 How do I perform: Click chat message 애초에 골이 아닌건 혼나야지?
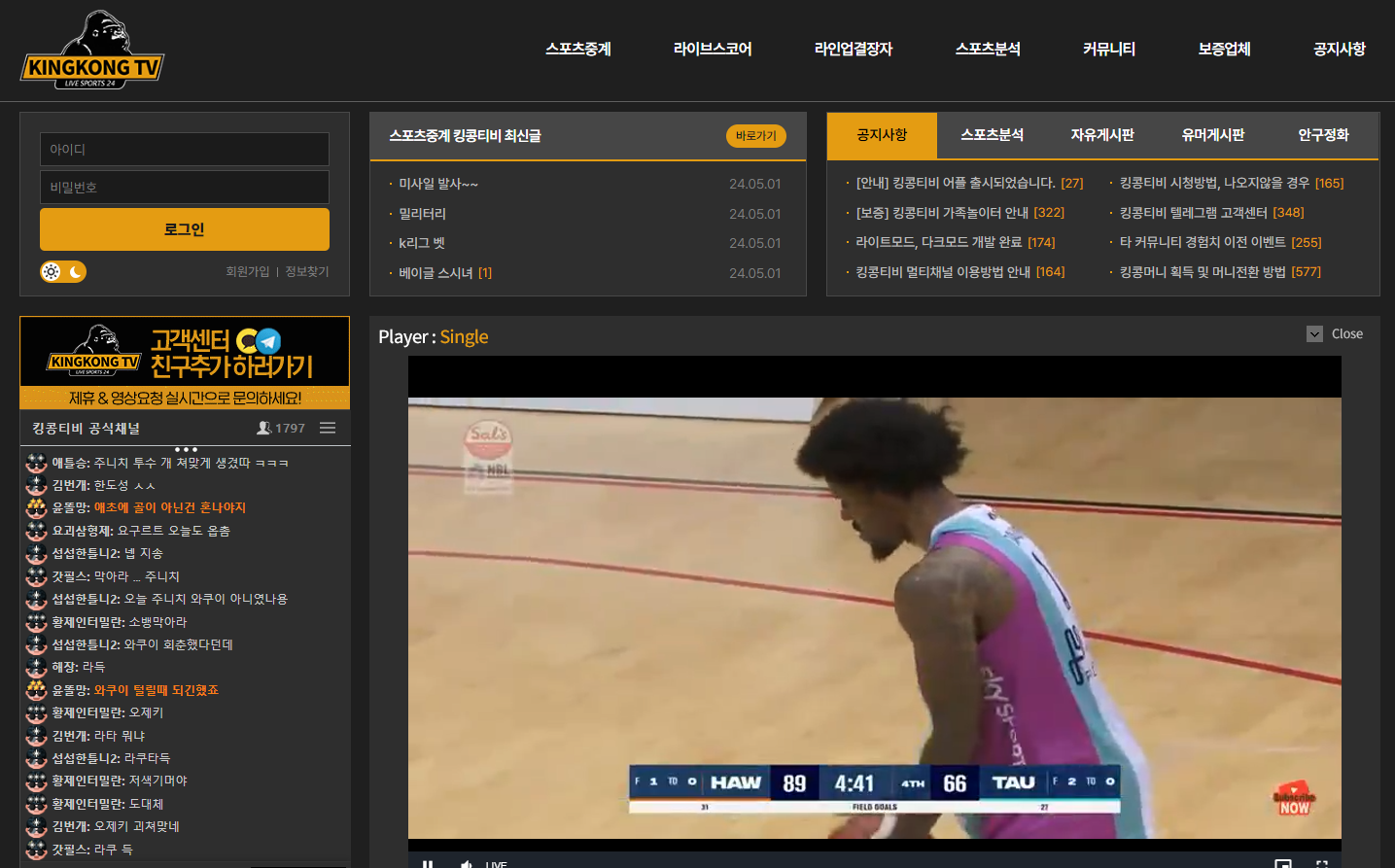170,507
